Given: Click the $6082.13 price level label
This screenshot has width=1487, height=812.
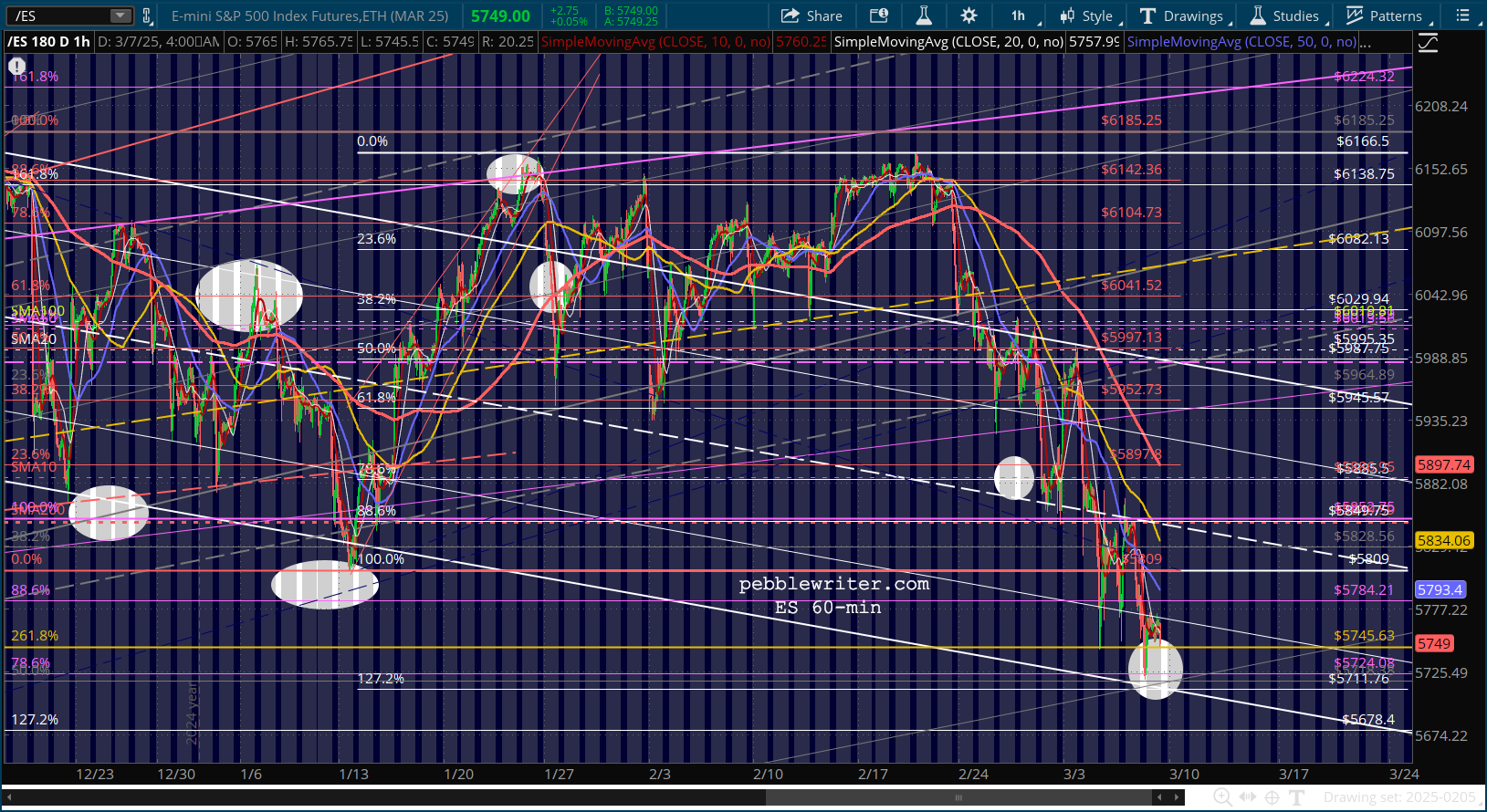Looking at the screenshot, I should click(x=1358, y=239).
